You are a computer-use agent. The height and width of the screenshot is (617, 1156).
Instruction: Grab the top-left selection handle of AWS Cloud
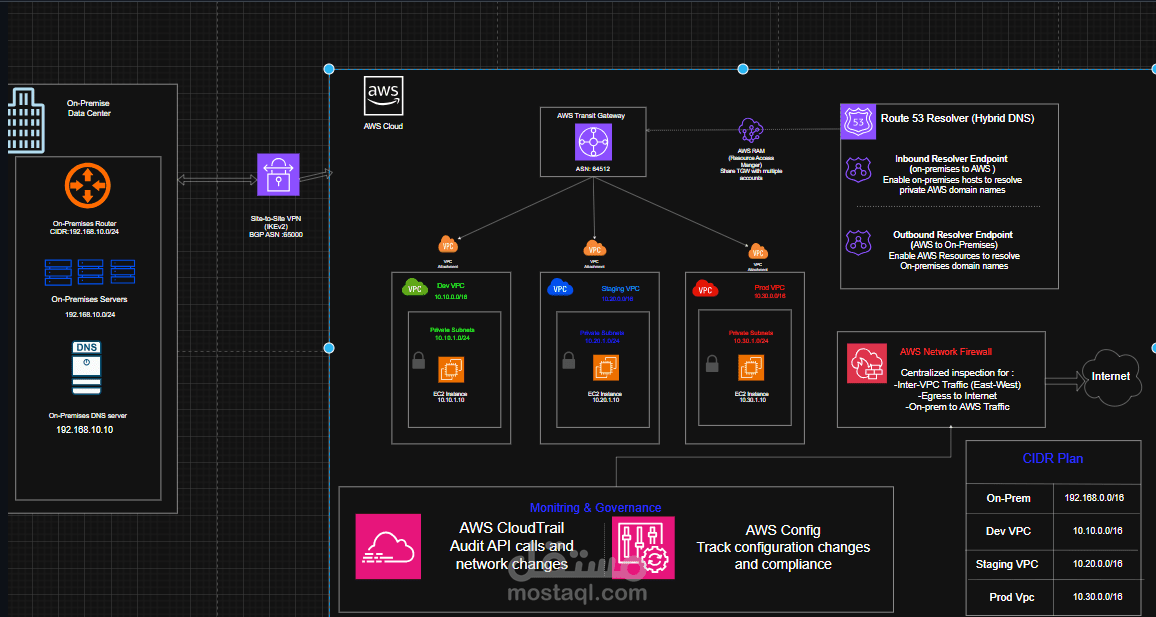pos(329,69)
